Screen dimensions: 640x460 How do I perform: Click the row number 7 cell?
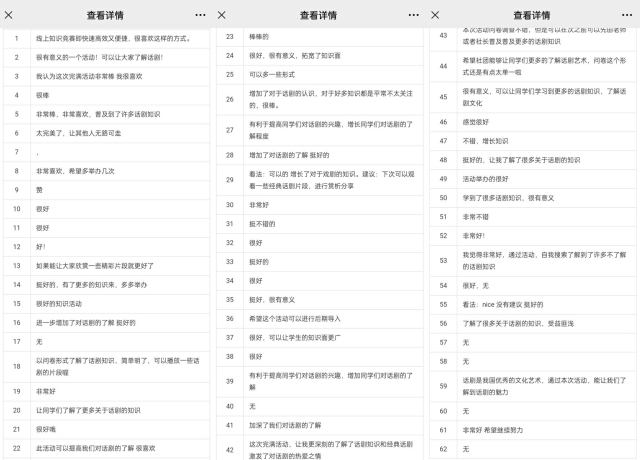coord(17,152)
